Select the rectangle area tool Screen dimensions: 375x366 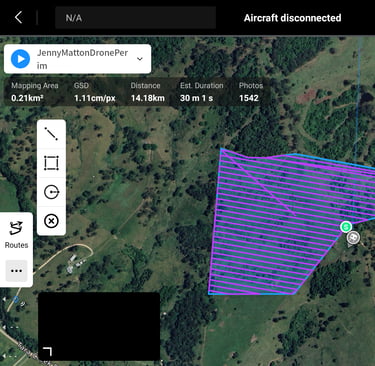(51, 163)
